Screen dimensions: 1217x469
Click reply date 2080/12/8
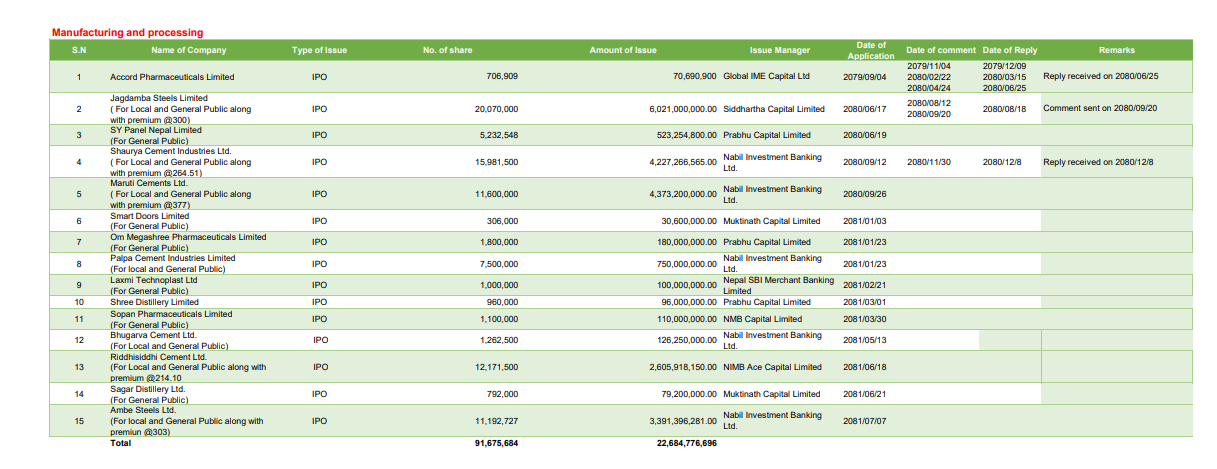pos(1002,162)
